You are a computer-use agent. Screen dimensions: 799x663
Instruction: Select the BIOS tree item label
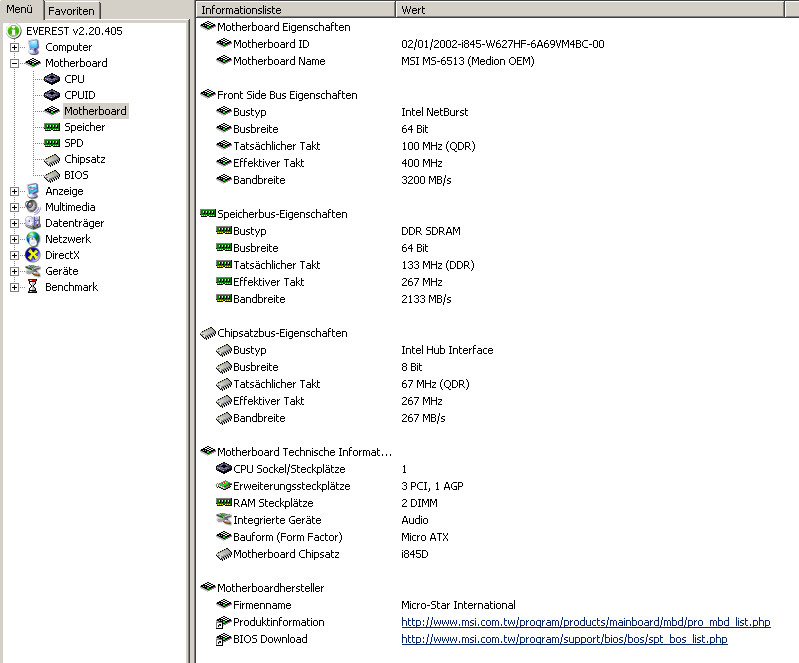tap(76, 175)
